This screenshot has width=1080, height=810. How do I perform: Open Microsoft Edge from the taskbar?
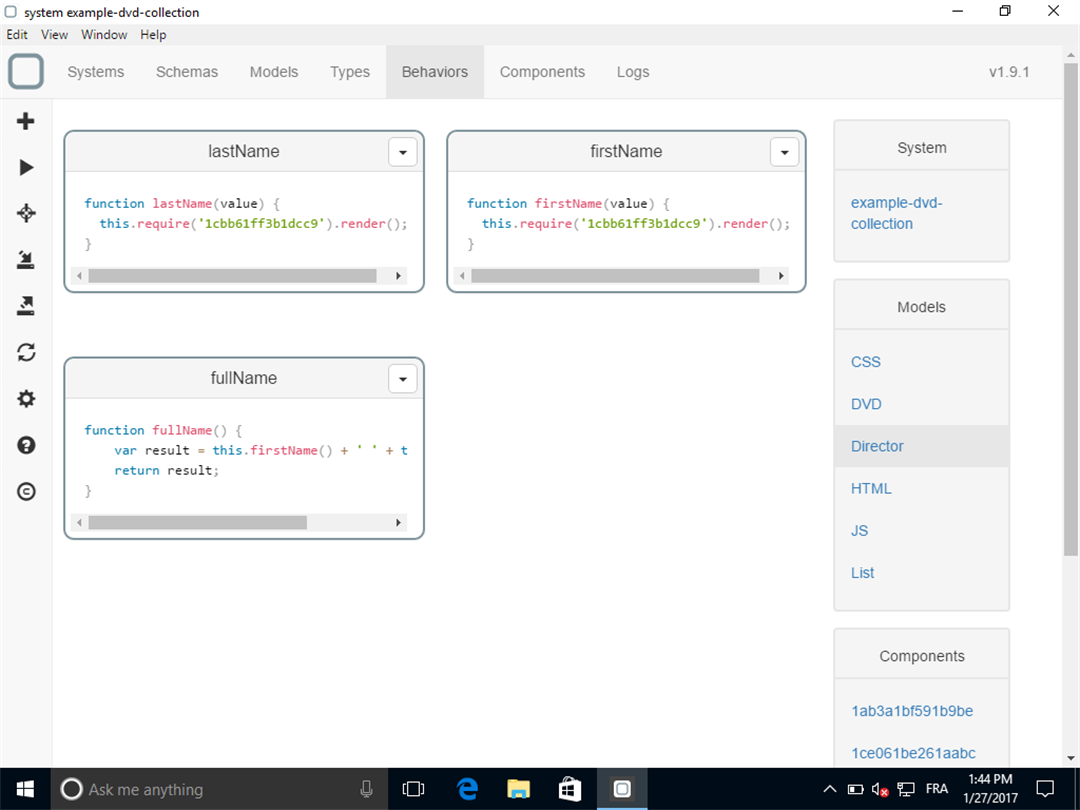click(467, 789)
